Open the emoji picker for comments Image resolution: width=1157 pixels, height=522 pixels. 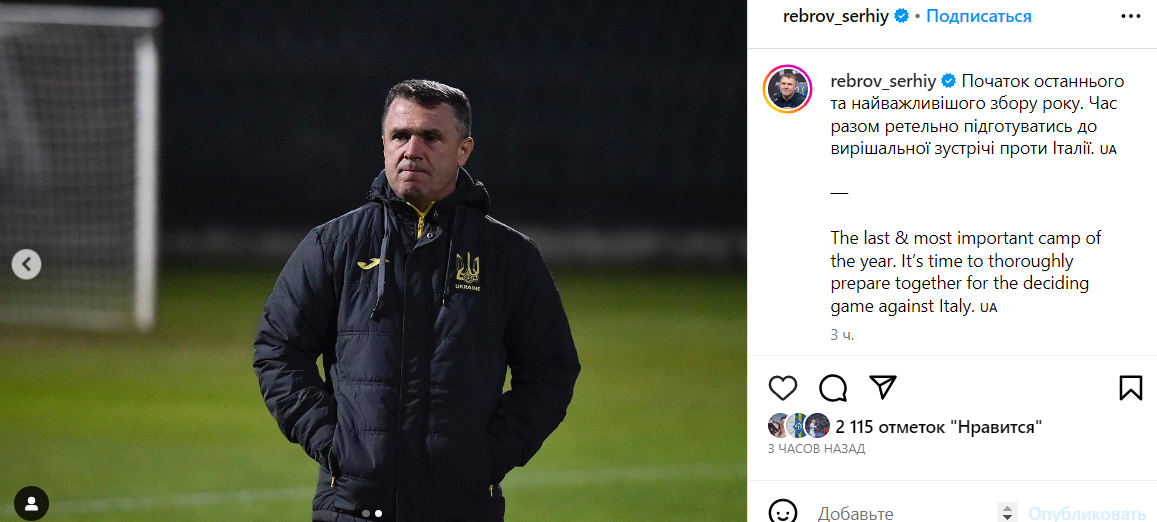pyautogui.click(x=783, y=512)
